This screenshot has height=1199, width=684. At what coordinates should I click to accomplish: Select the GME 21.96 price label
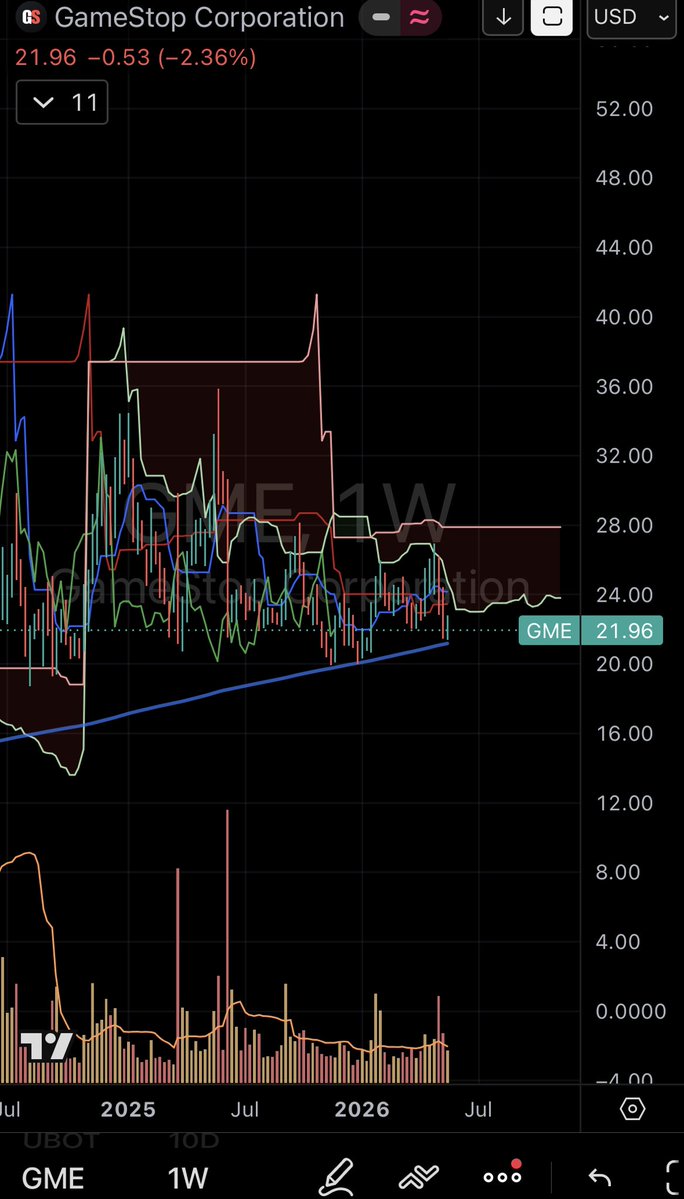(590, 631)
